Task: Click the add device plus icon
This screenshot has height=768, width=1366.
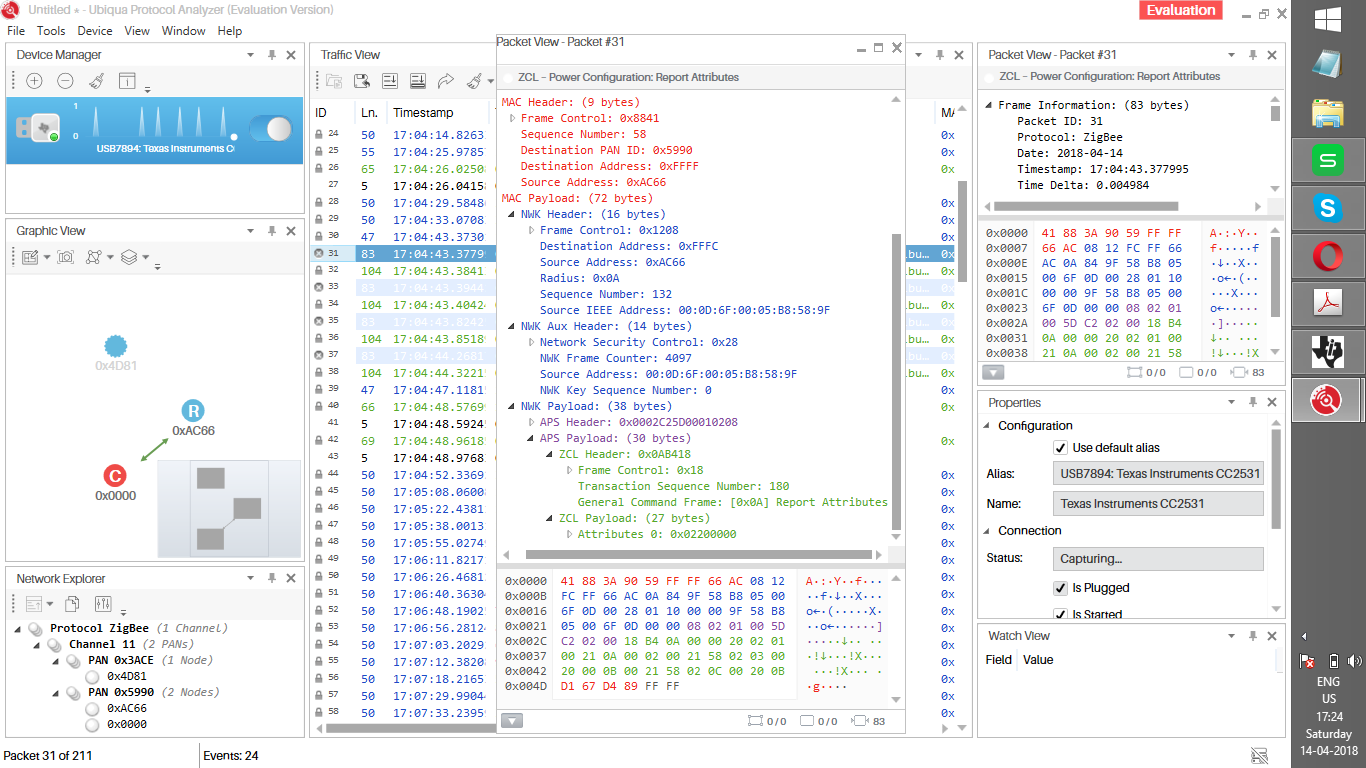Action: click(x=34, y=81)
